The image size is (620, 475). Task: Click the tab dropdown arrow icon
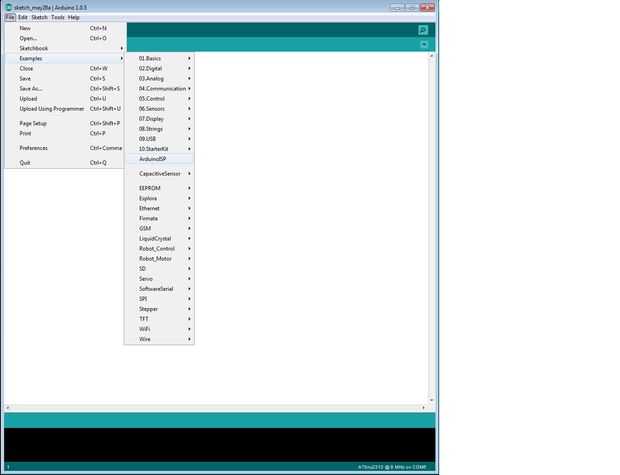tap(424, 45)
